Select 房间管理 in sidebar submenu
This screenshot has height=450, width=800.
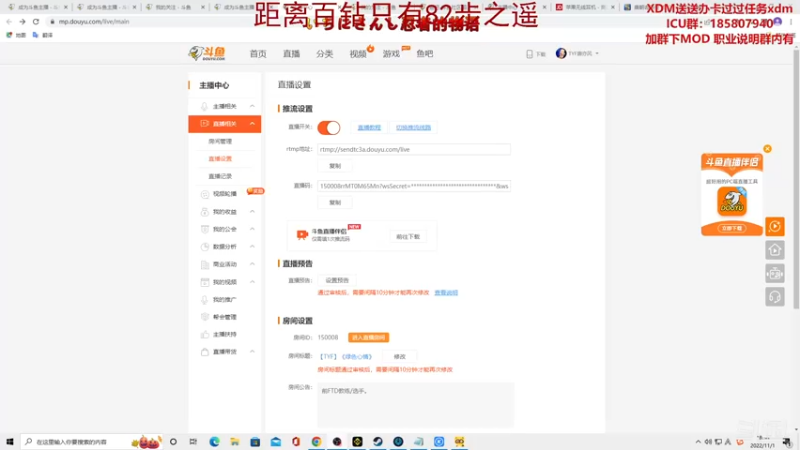tap(220, 141)
